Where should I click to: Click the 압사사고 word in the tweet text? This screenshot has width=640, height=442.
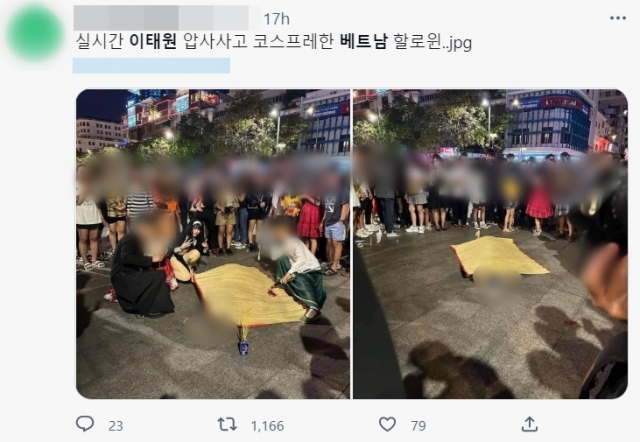coord(215,42)
